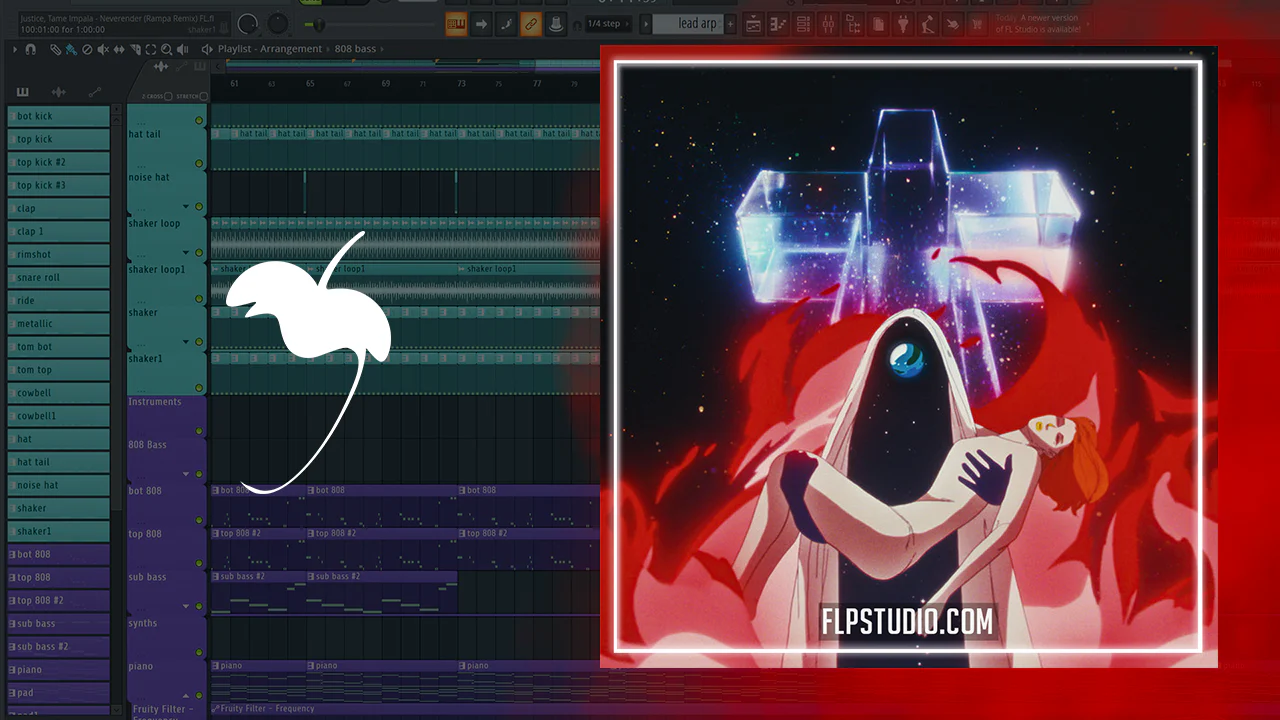1280x720 pixels.
Task: Select the Paint brush tool
Action: point(71,49)
